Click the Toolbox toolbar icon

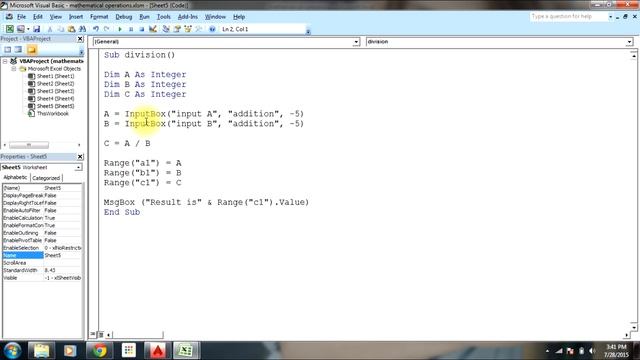pyautogui.click(x=199, y=29)
